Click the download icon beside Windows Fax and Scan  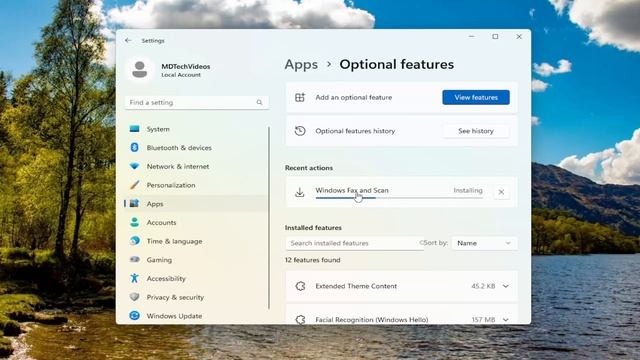pyautogui.click(x=300, y=192)
